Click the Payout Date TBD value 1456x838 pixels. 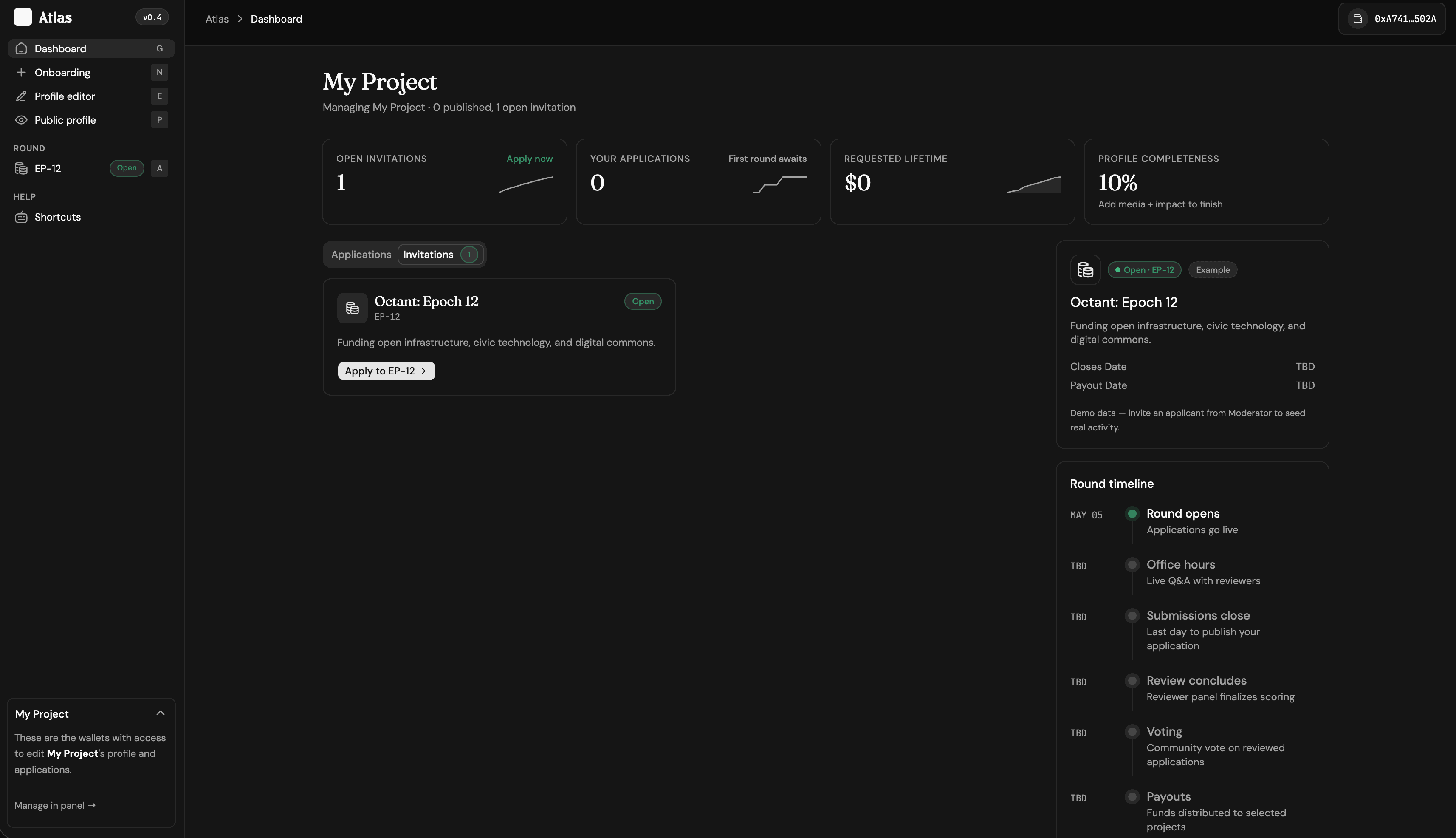[1305, 385]
